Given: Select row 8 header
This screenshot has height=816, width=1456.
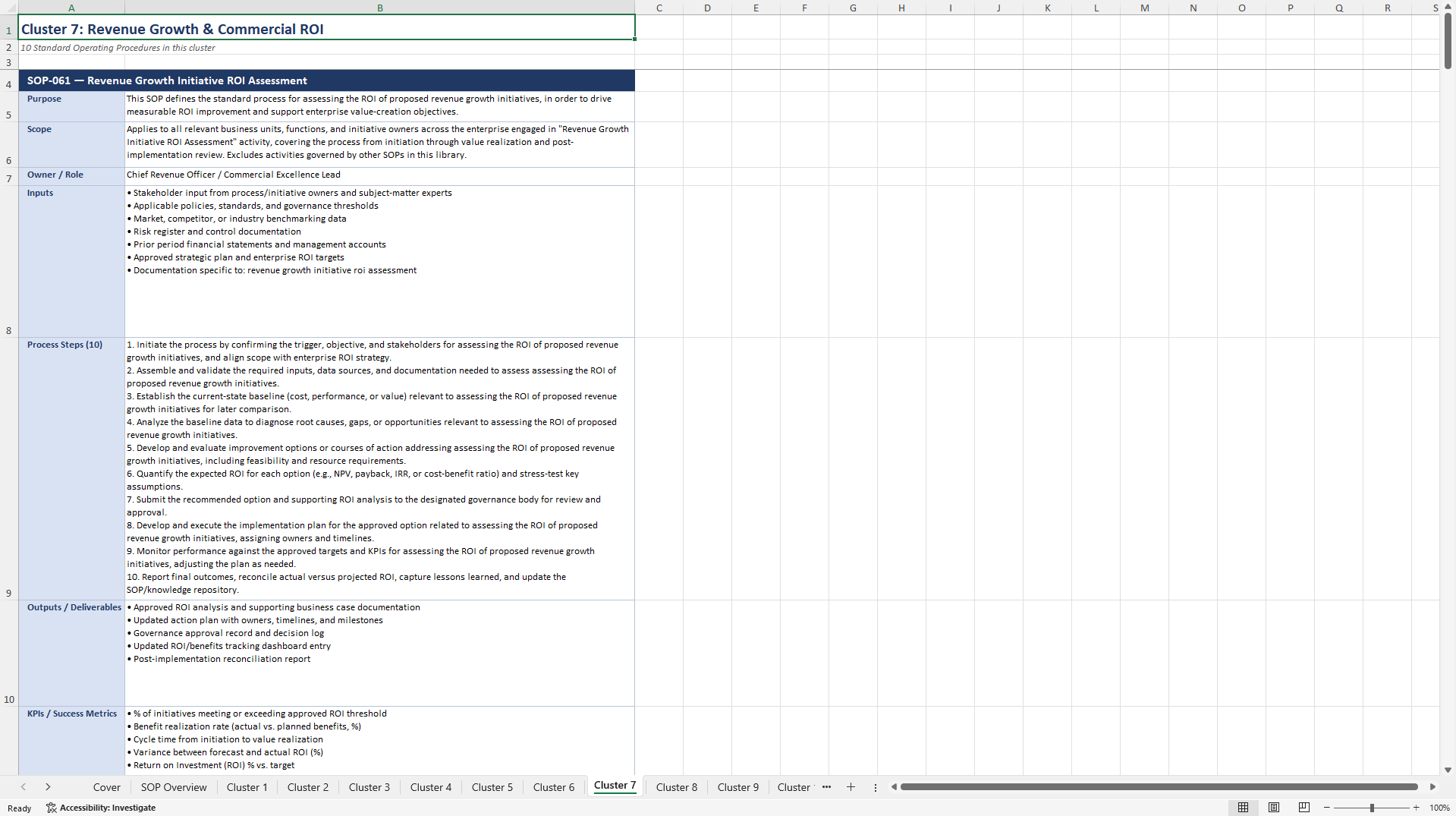Looking at the screenshot, I should (9, 261).
